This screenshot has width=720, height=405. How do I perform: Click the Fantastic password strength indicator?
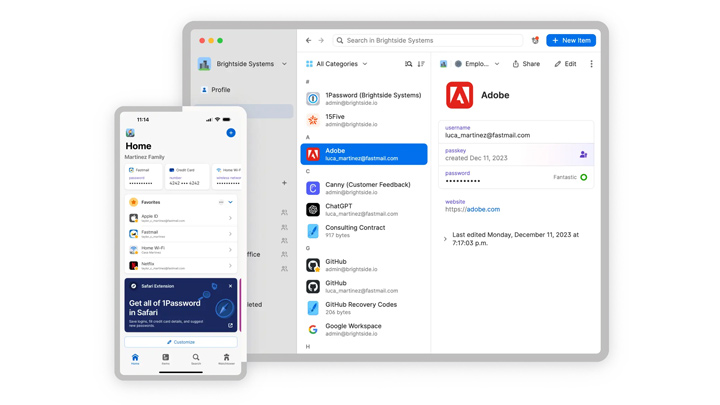coord(570,177)
